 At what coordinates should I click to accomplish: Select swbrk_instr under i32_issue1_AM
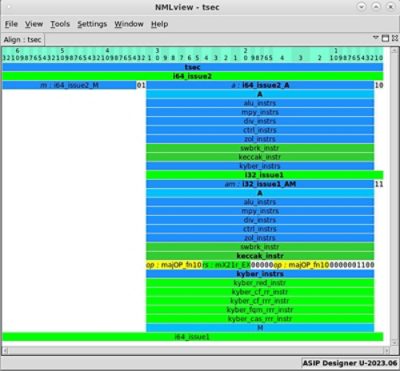click(260, 247)
